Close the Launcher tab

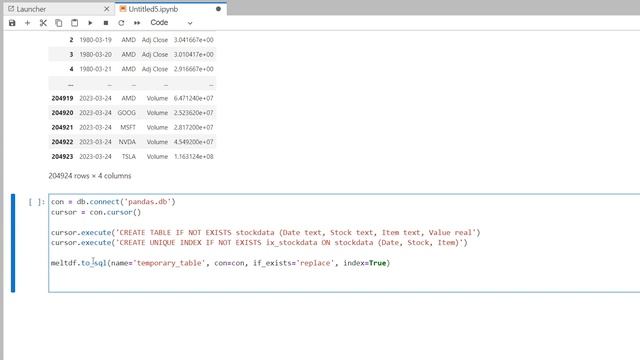(107, 9)
